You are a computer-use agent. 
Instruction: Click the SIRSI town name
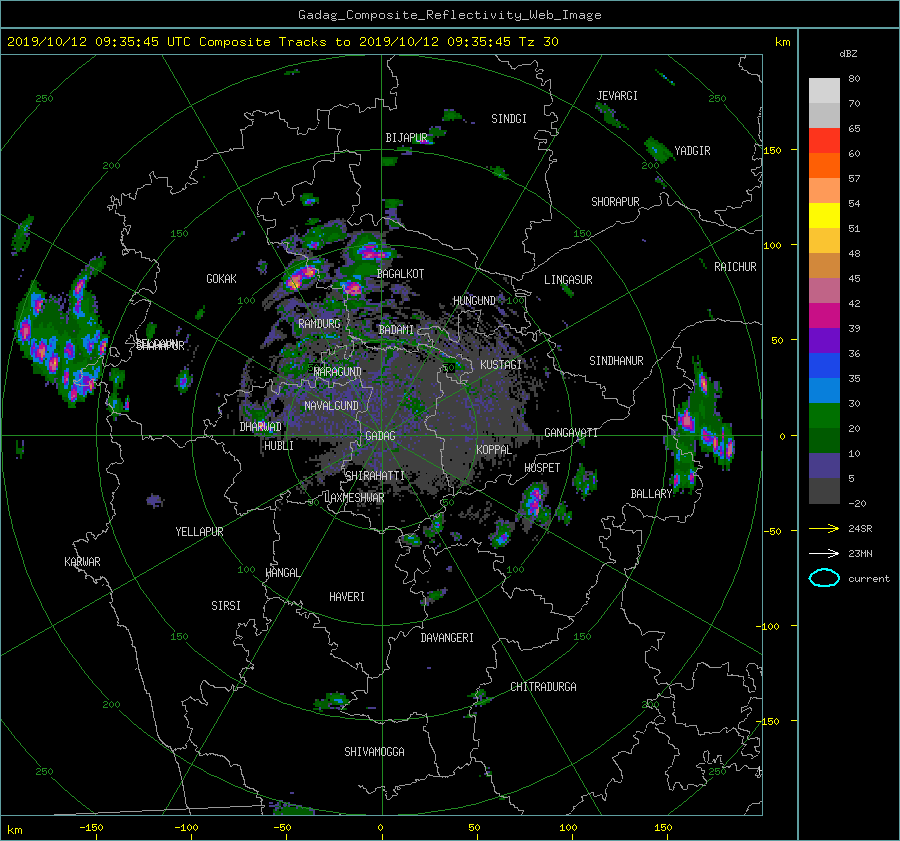pos(226,606)
